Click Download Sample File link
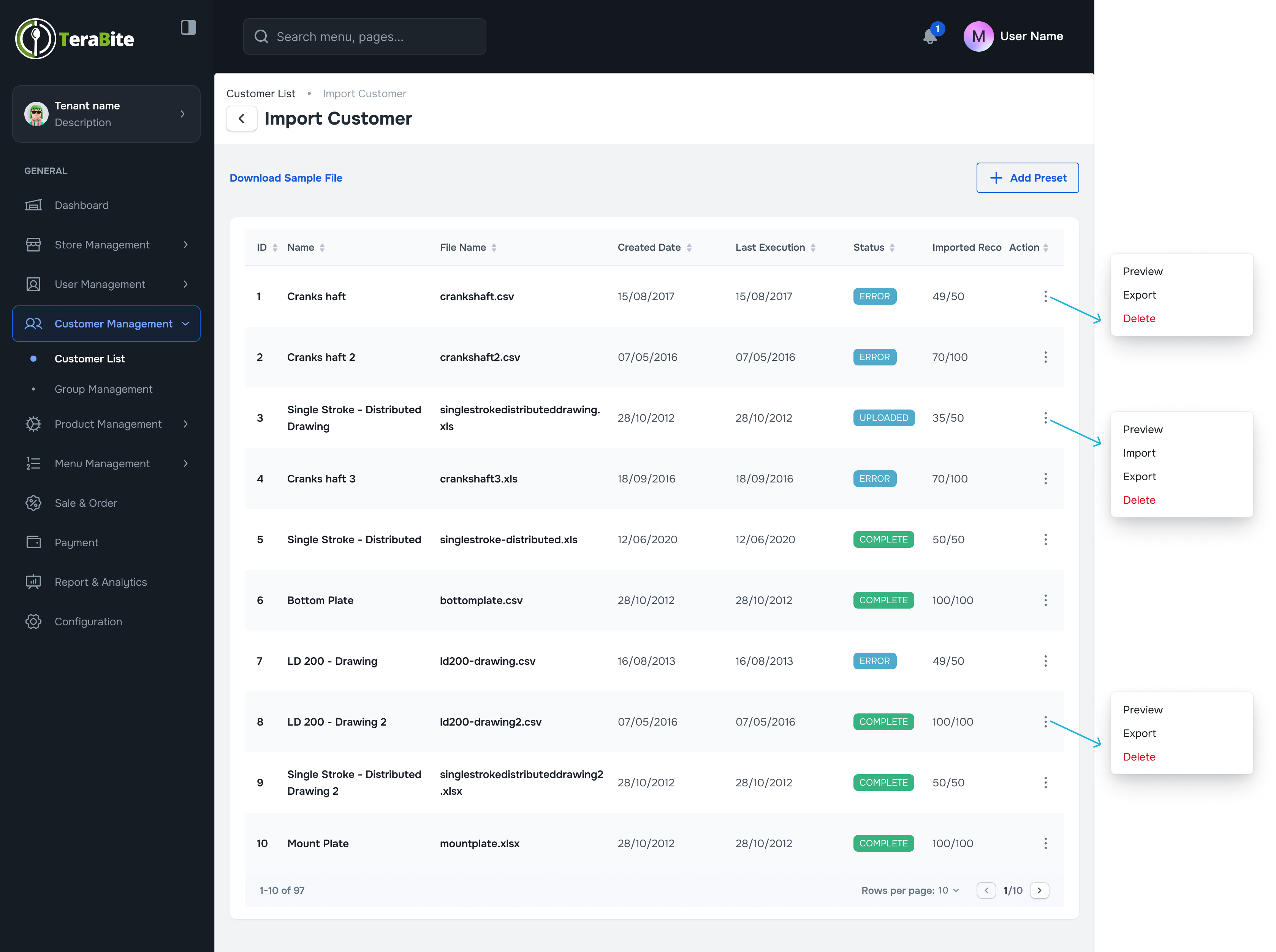This screenshot has width=1276, height=952. [286, 178]
